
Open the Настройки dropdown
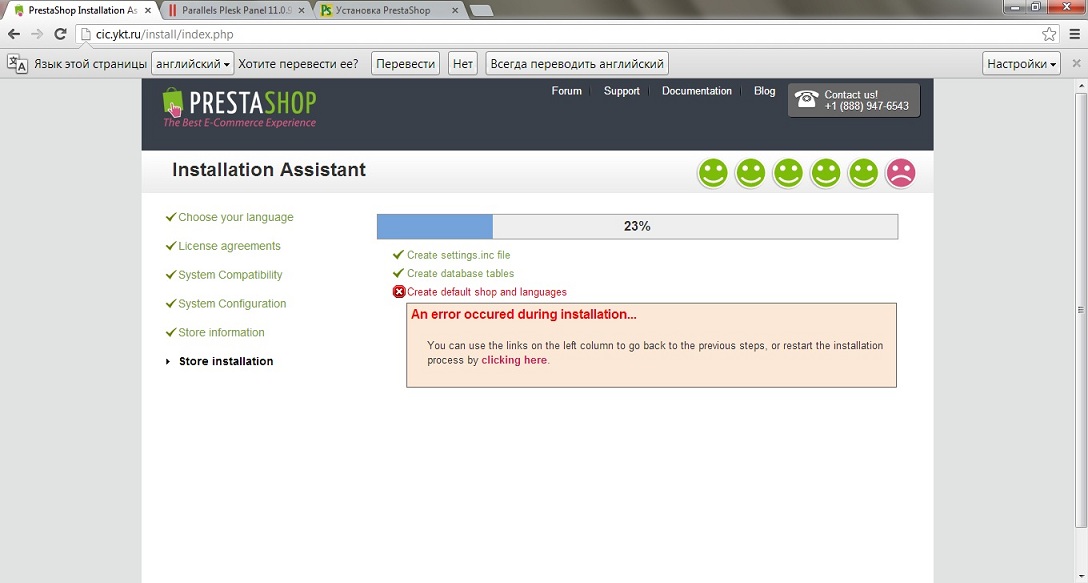[1021, 64]
